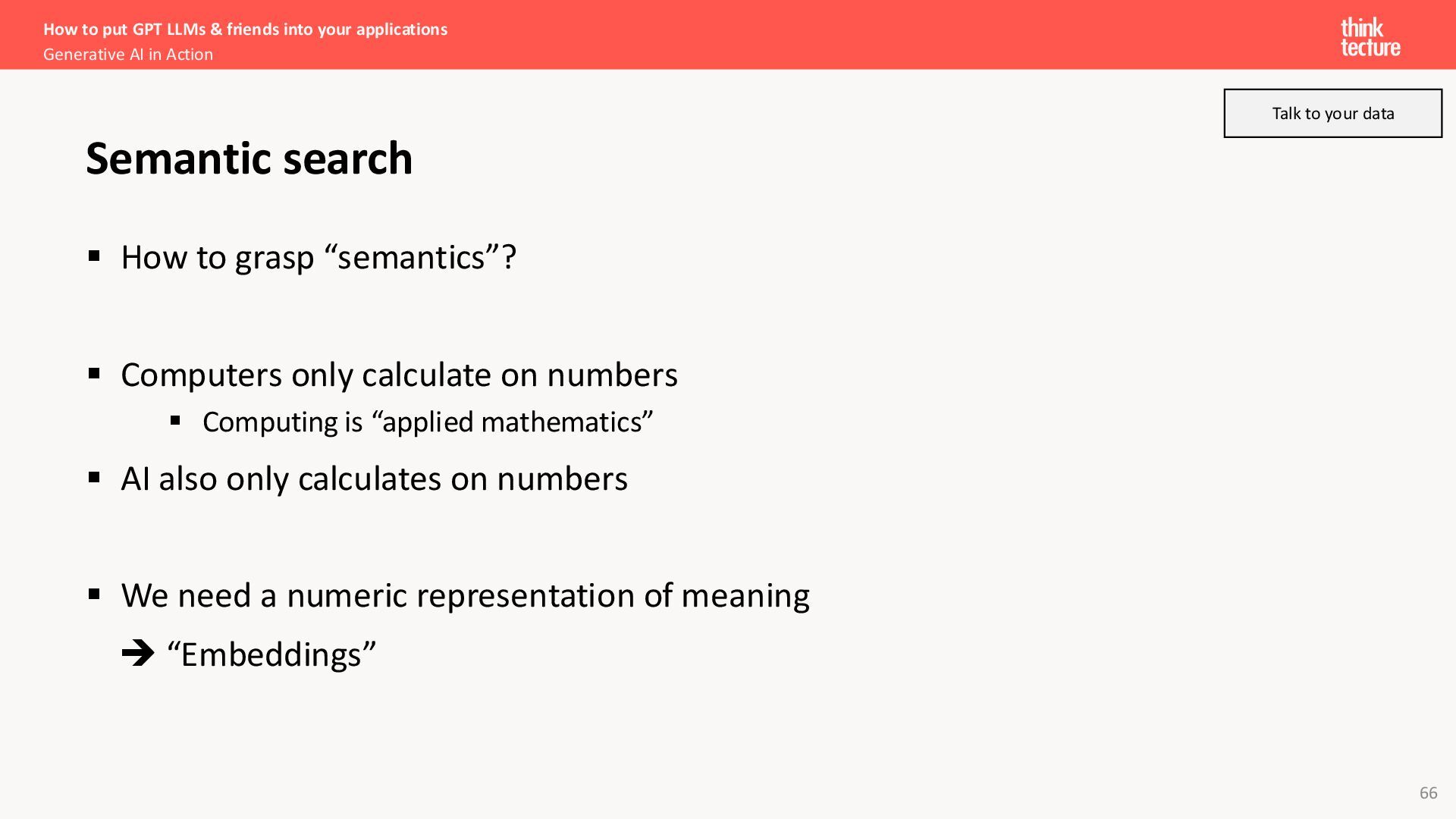Viewport: 1456px width, 819px height.
Task: Click the bullet 'How to grasp semantics?'
Action: [318, 258]
